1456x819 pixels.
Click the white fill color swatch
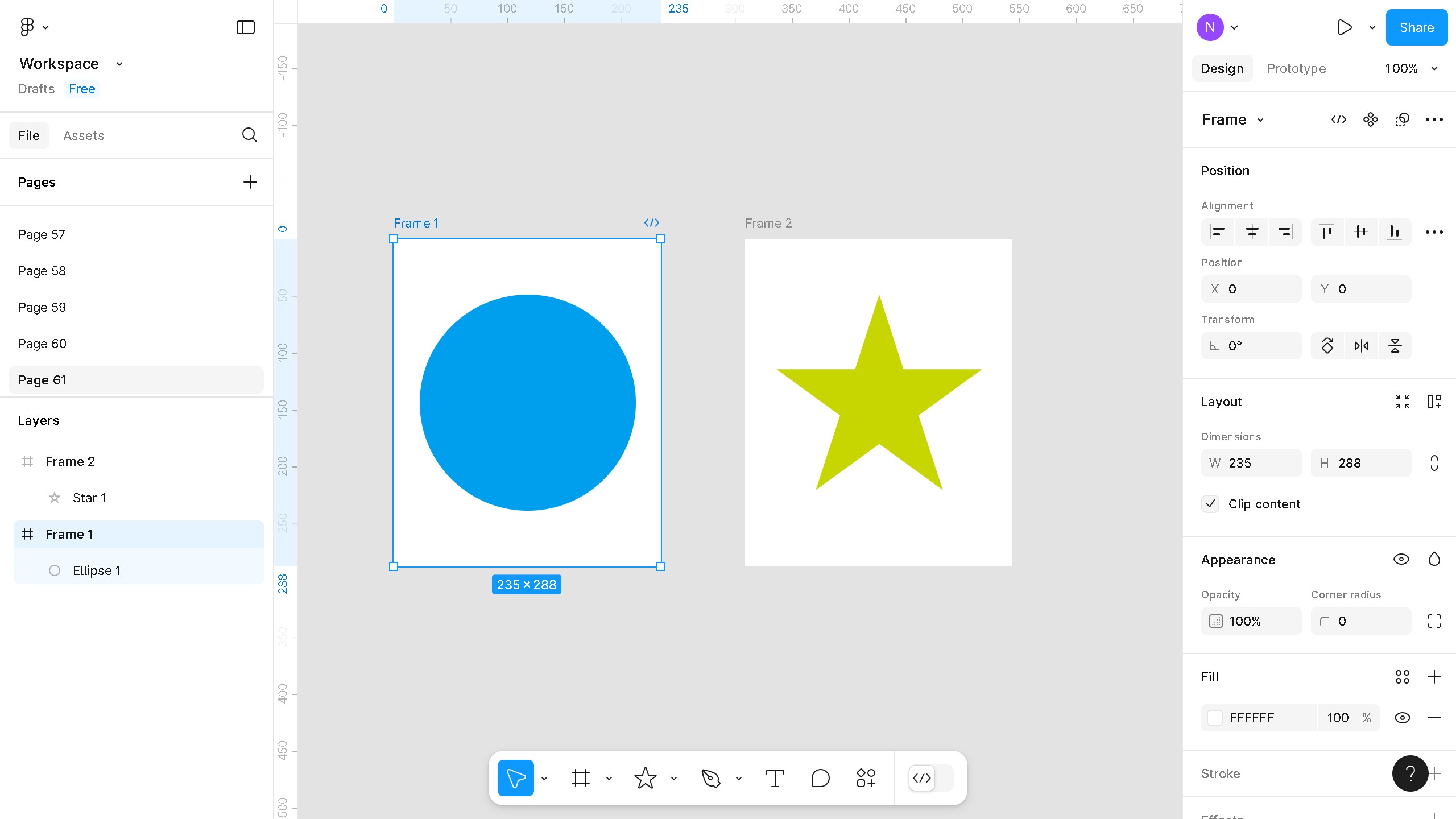1215,718
